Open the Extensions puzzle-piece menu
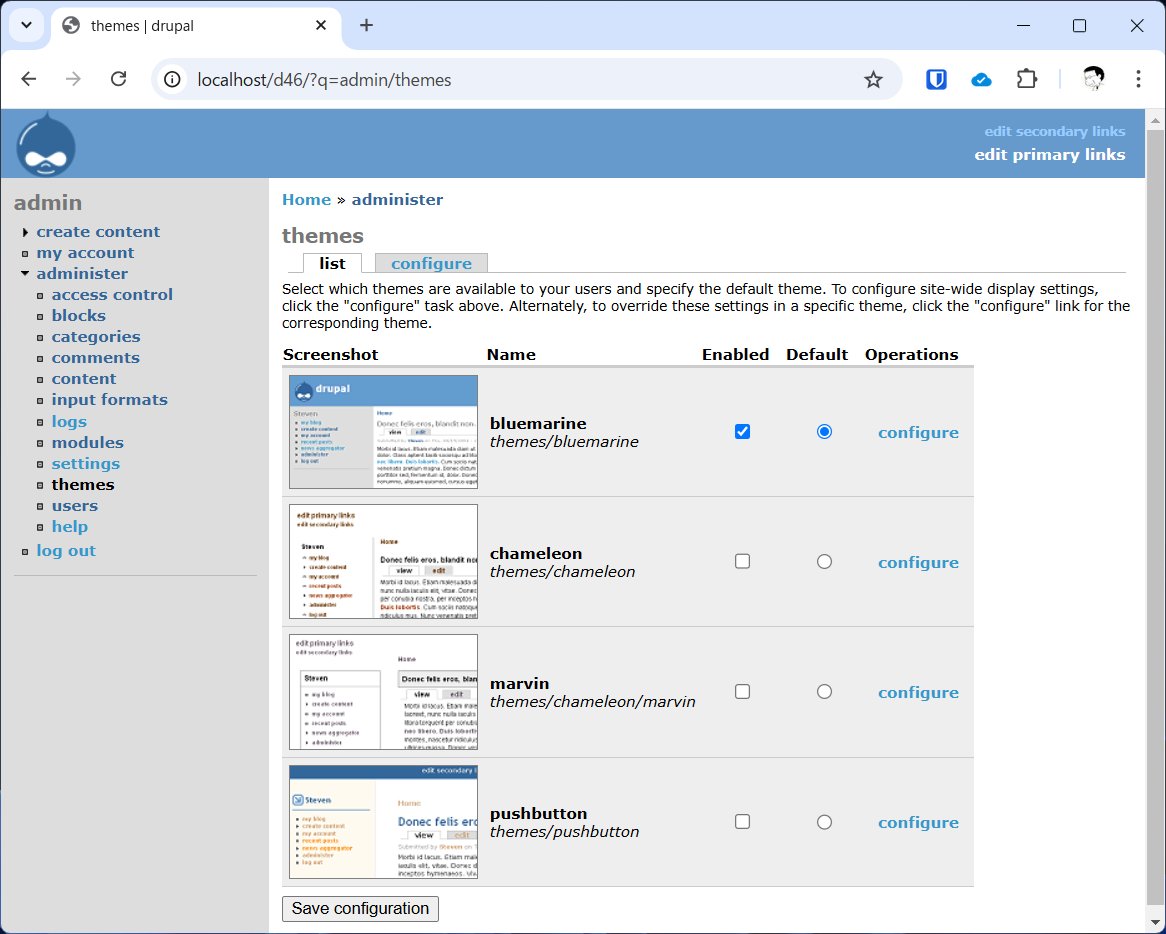The image size is (1166, 934). (1027, 79)
